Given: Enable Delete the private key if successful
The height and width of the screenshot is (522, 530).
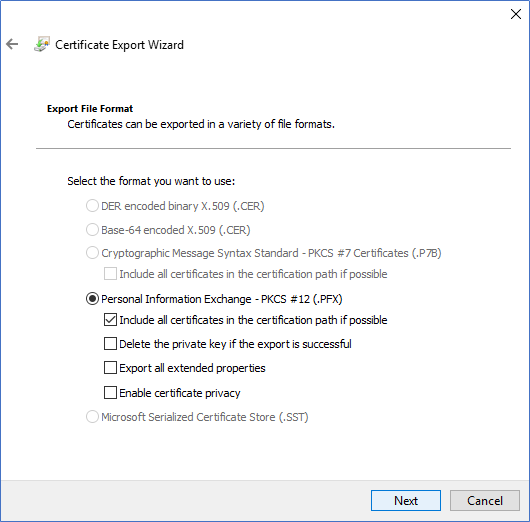Looking at the screenshot, I should (x=110, y=343).
